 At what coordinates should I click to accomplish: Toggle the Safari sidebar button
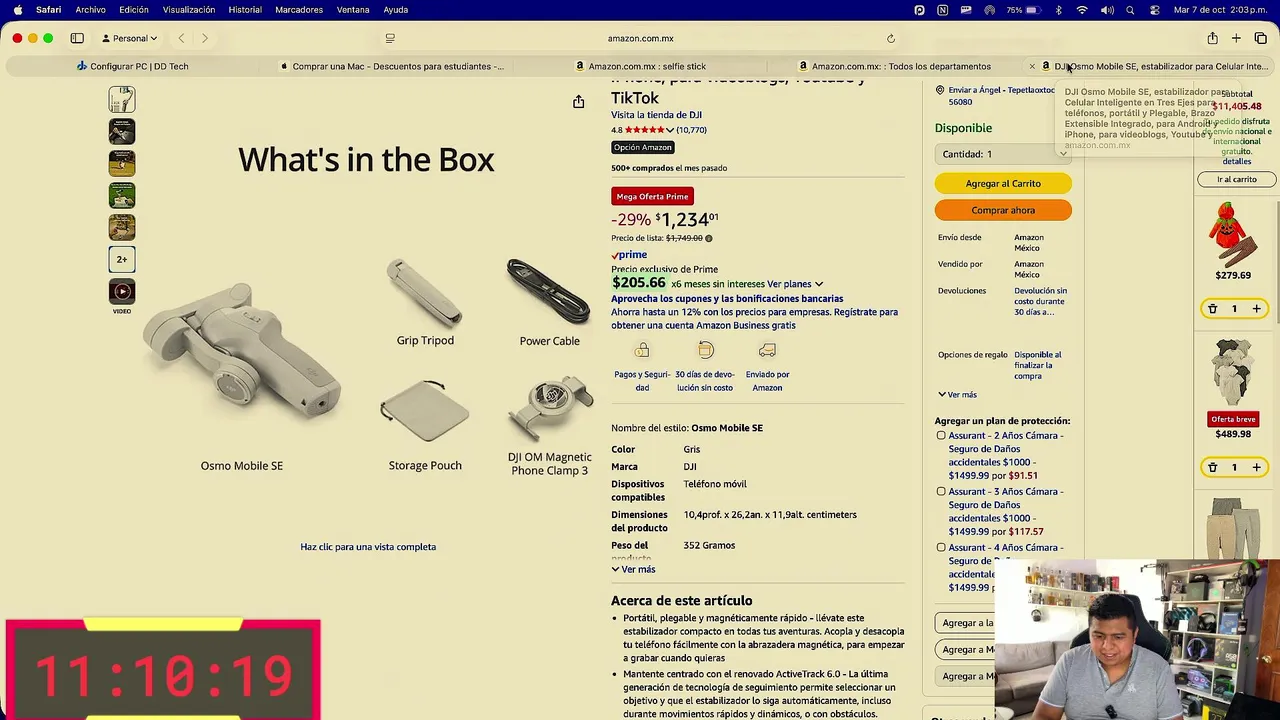(77, 38)
